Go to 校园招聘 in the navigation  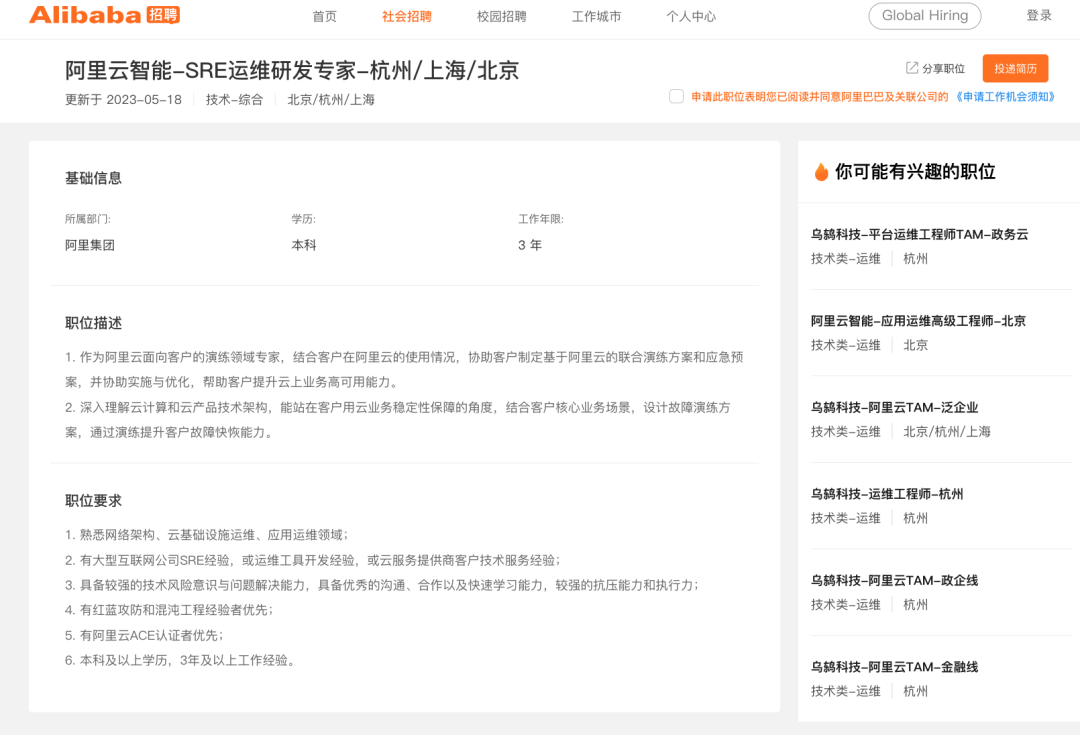[x=501, y=17]
